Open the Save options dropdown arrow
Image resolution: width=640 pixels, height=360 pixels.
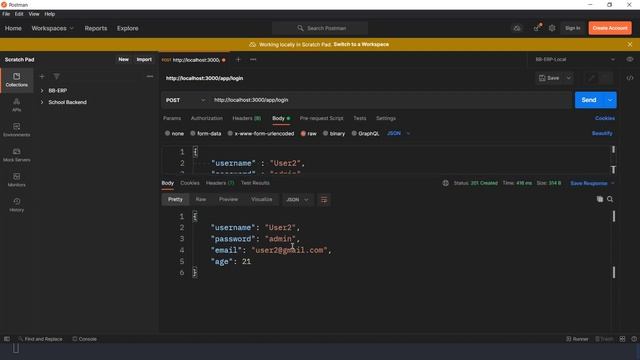click(569, 78)
